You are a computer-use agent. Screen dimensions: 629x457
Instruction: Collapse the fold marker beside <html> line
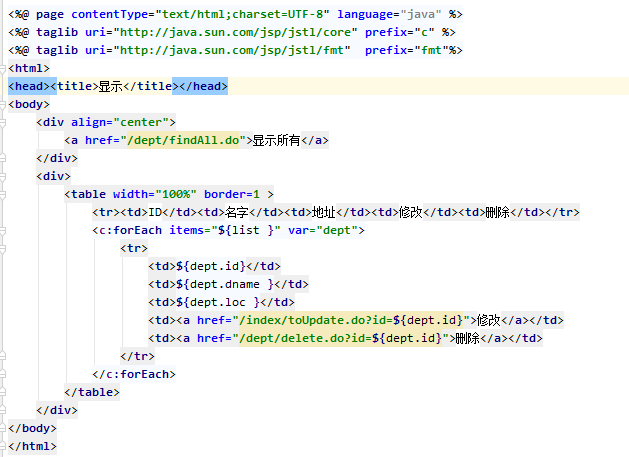(2, 68)
